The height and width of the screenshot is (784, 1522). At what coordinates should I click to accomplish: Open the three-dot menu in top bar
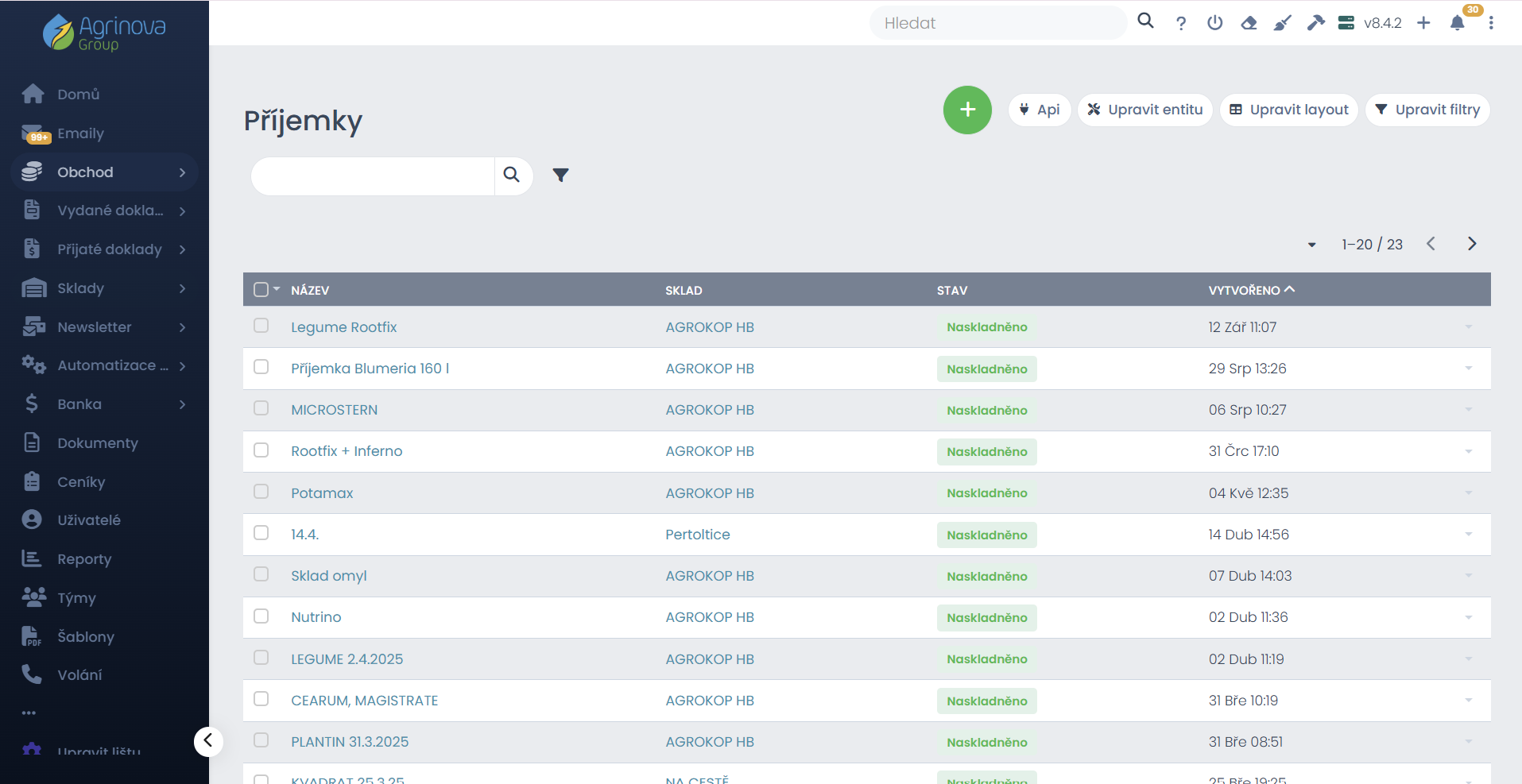[1491, 23]
